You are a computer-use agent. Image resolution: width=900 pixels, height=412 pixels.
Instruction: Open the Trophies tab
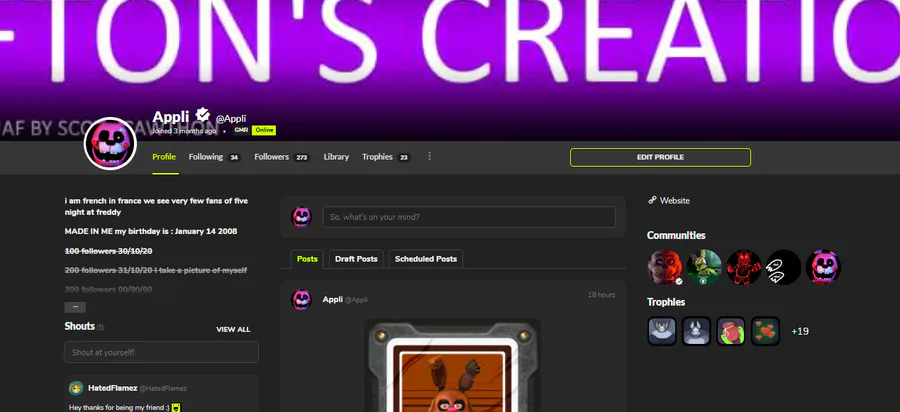pyautogui.click(x=386, y=157)
